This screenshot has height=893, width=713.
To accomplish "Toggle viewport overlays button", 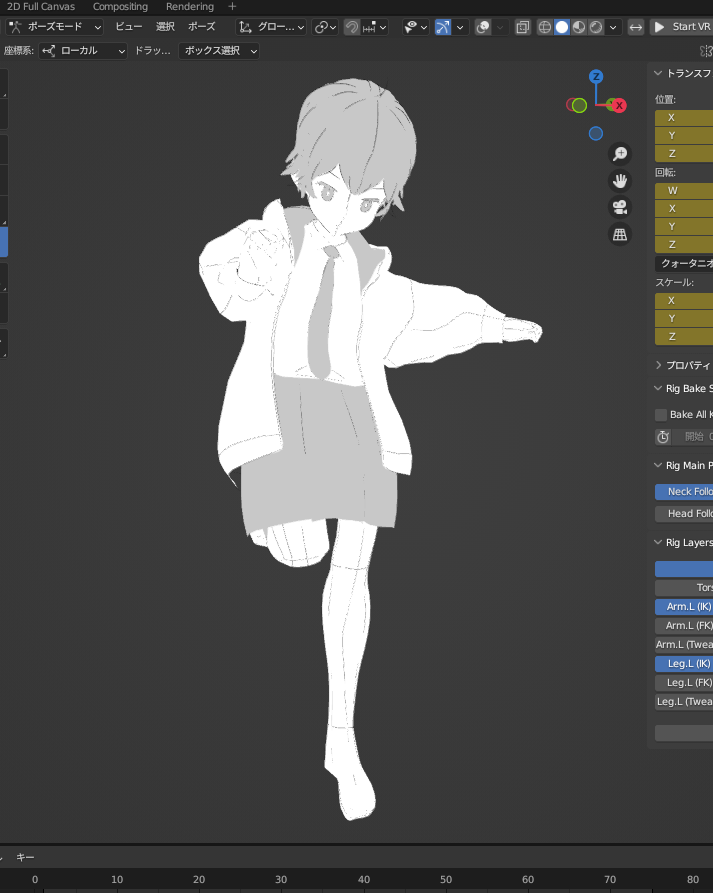I will (483, 27).
